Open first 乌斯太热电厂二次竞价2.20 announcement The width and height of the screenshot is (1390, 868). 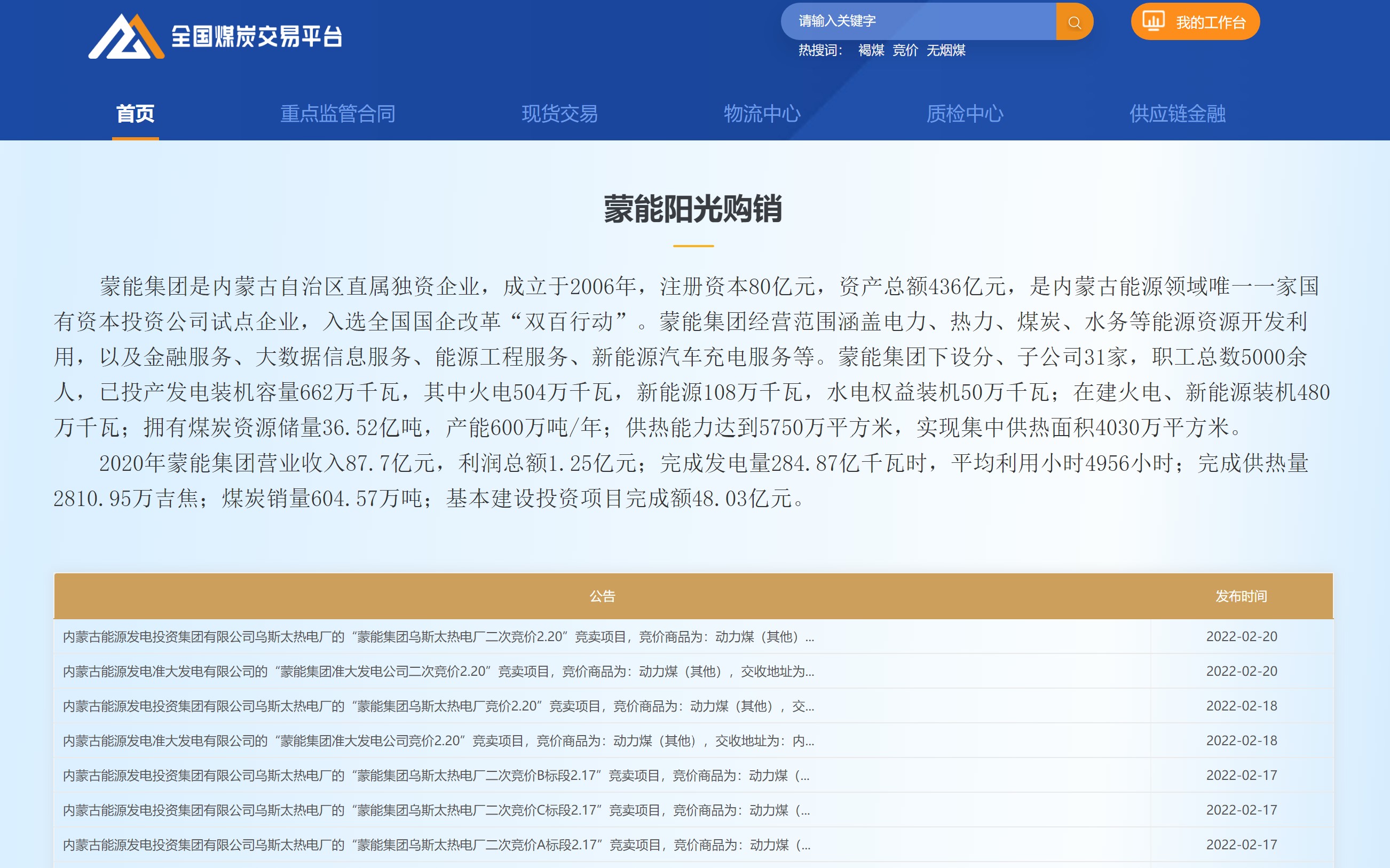click(438, 637)
